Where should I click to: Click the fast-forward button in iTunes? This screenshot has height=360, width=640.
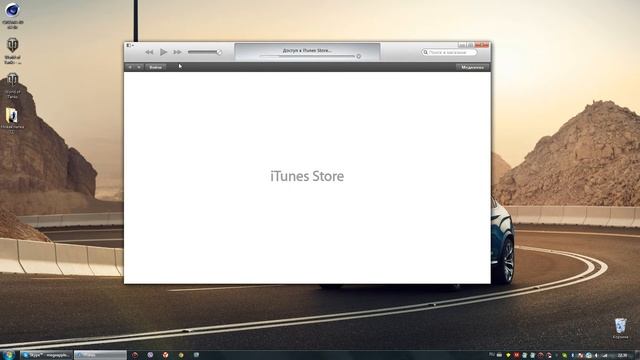point(177,52)
